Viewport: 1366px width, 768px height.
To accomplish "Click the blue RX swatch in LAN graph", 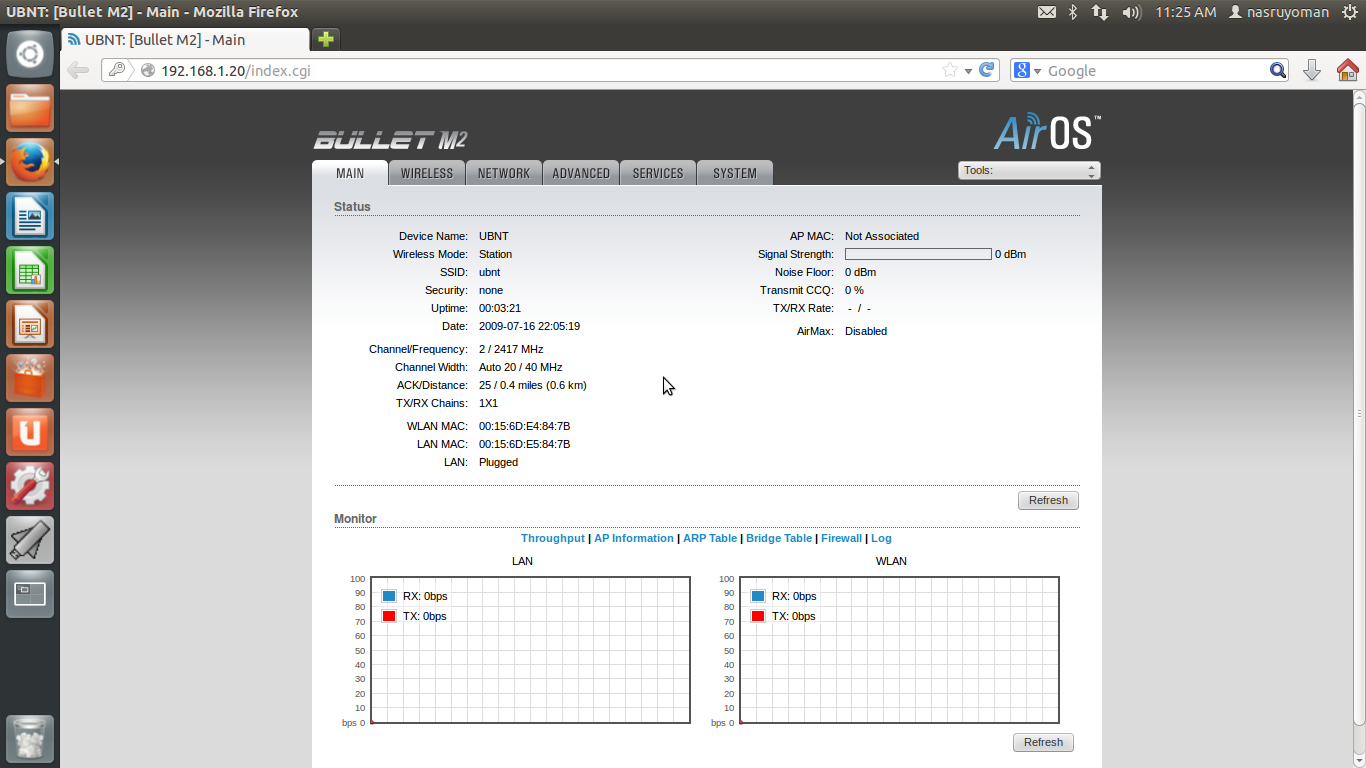I will [x=389, y=596].
